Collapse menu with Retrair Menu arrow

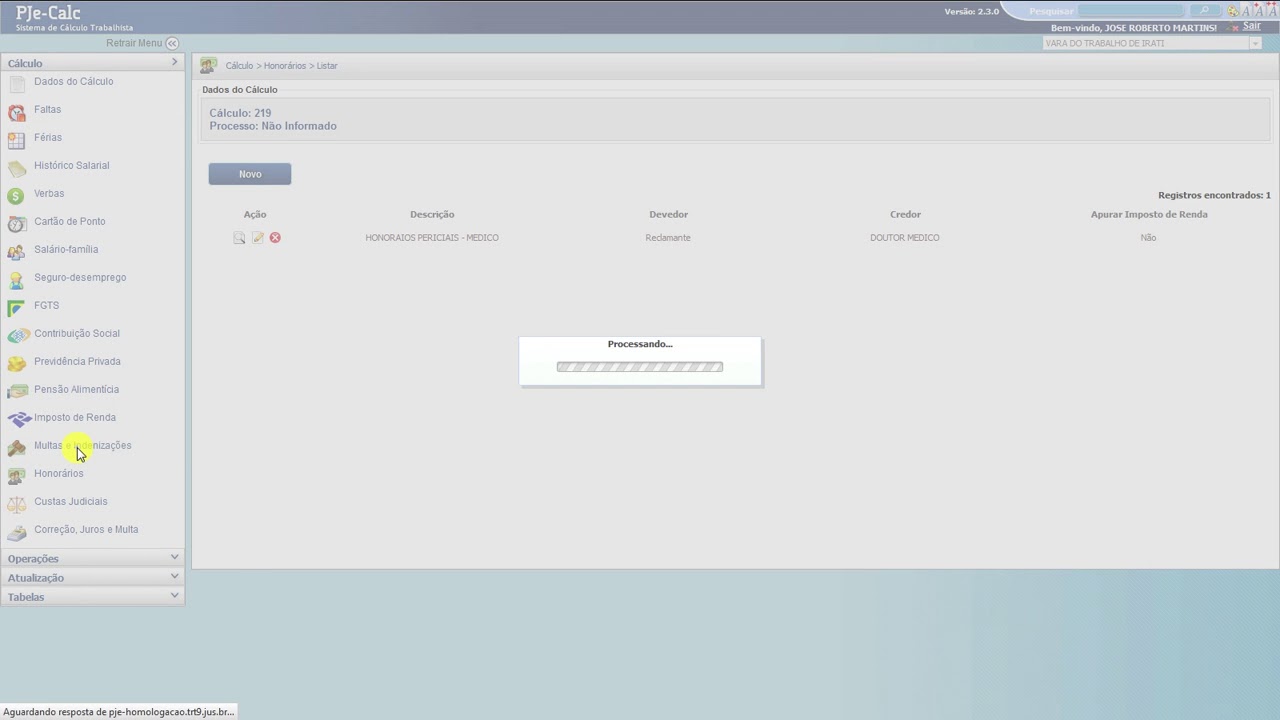172,43
